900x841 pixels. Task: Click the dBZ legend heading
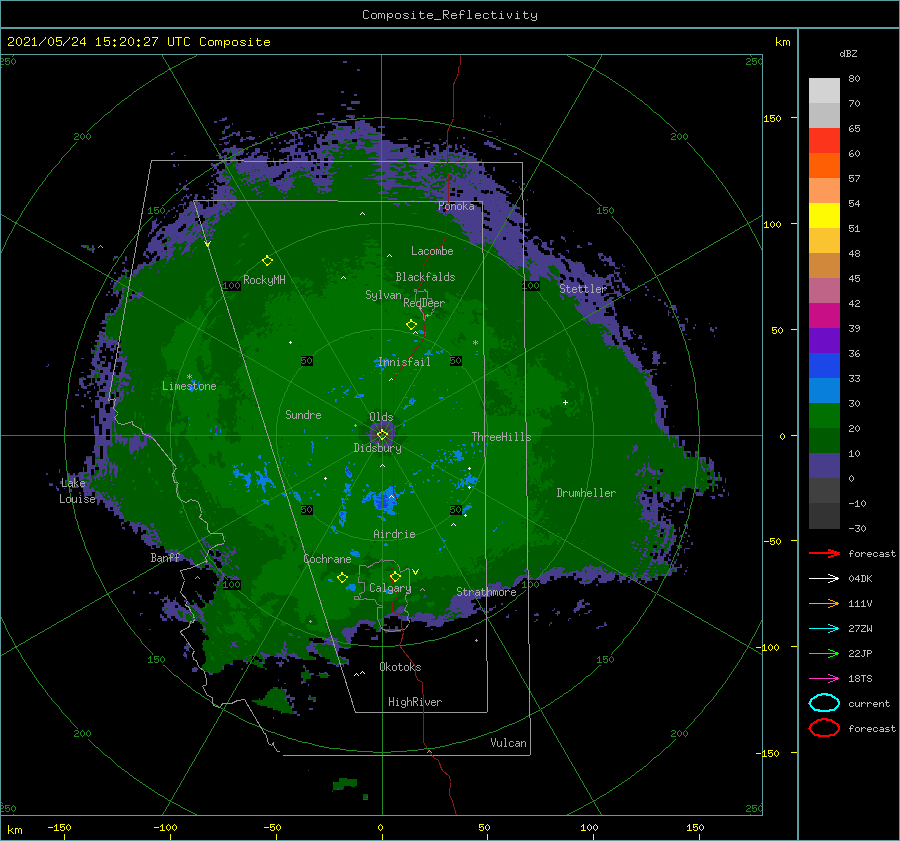pos(848,53)
